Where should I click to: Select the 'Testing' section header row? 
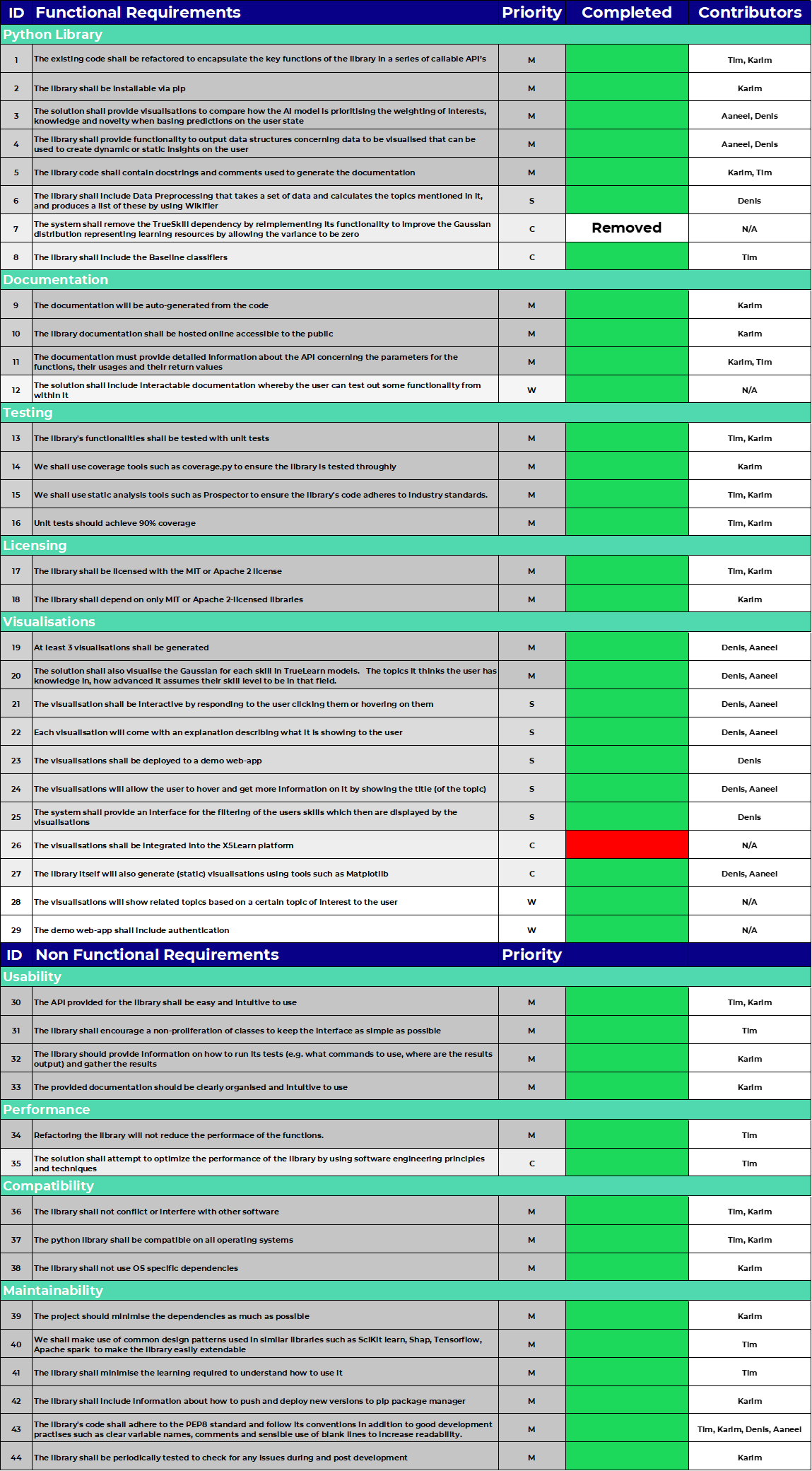click(x=406, y=413)
